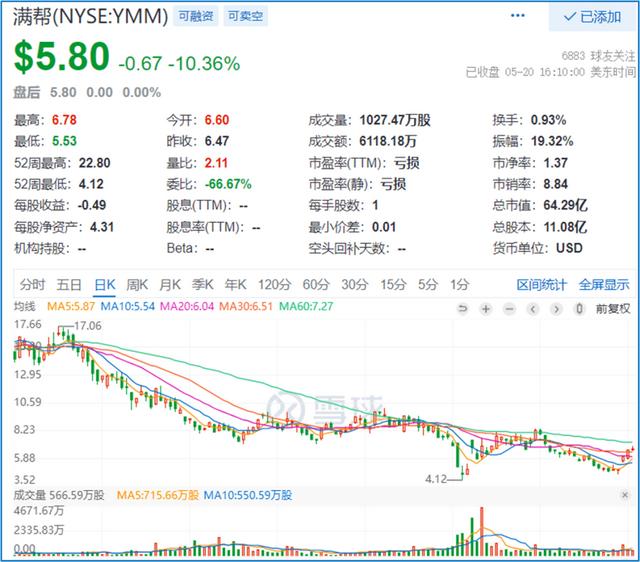Click the 盘后 after-hours price row
640x562 pixels.
pyautogui.click(x=87, y=92)
